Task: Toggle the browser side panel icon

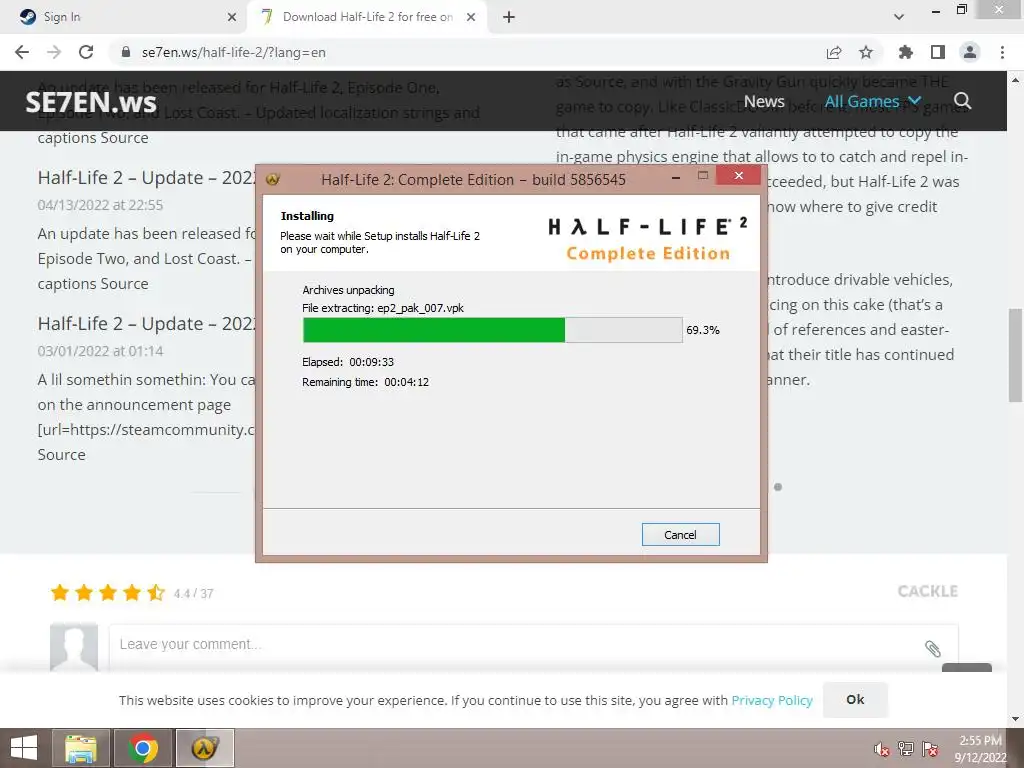Action: tap(938, 52)
